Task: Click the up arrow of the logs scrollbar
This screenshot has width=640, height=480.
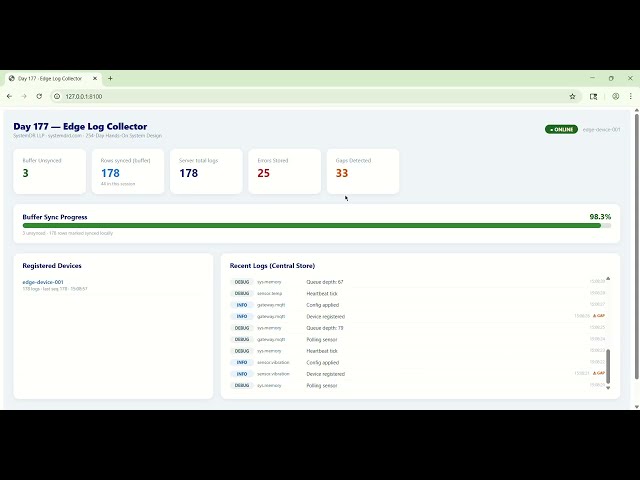Action: pos(608,278)
